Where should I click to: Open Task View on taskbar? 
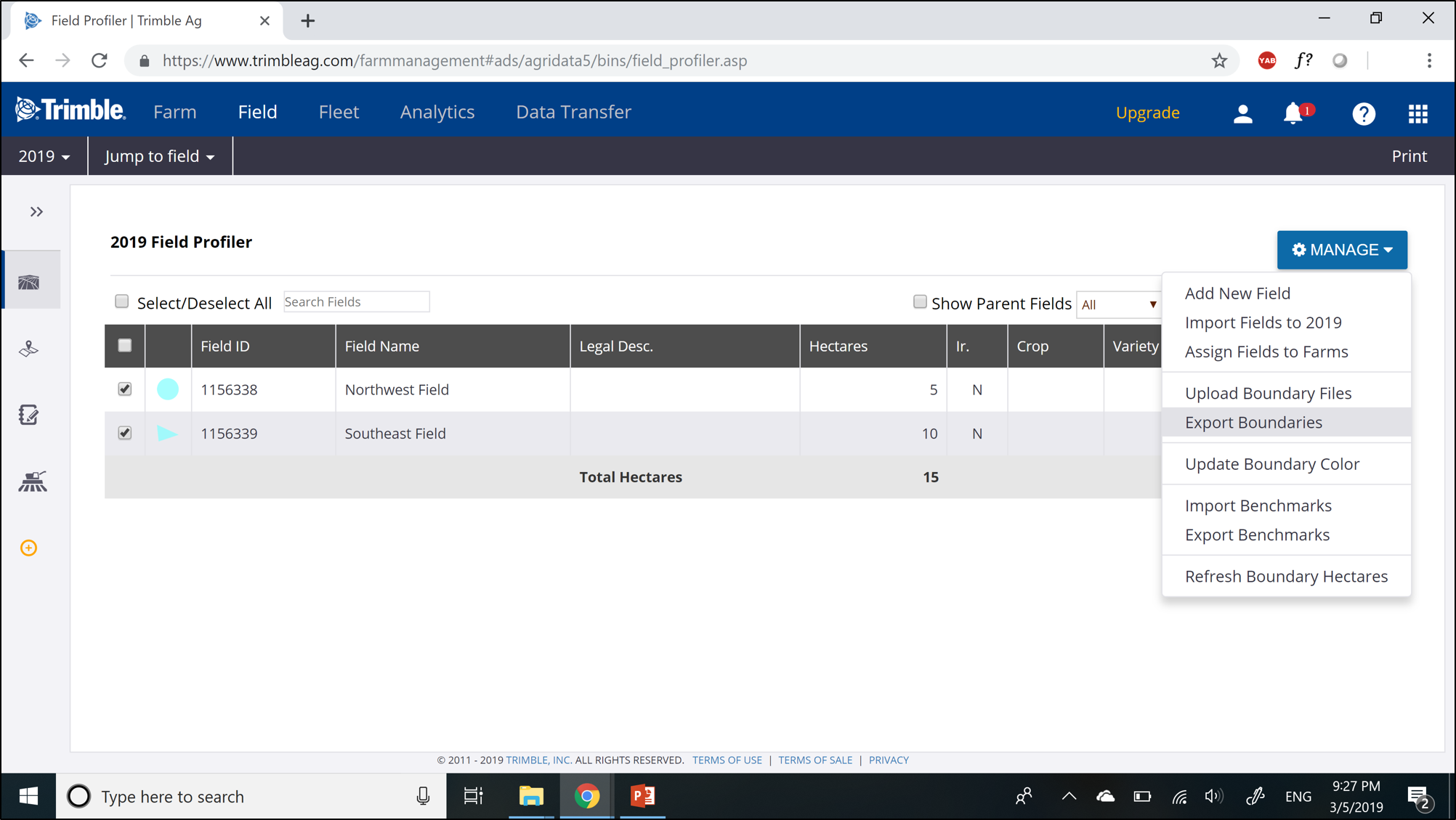473,796
